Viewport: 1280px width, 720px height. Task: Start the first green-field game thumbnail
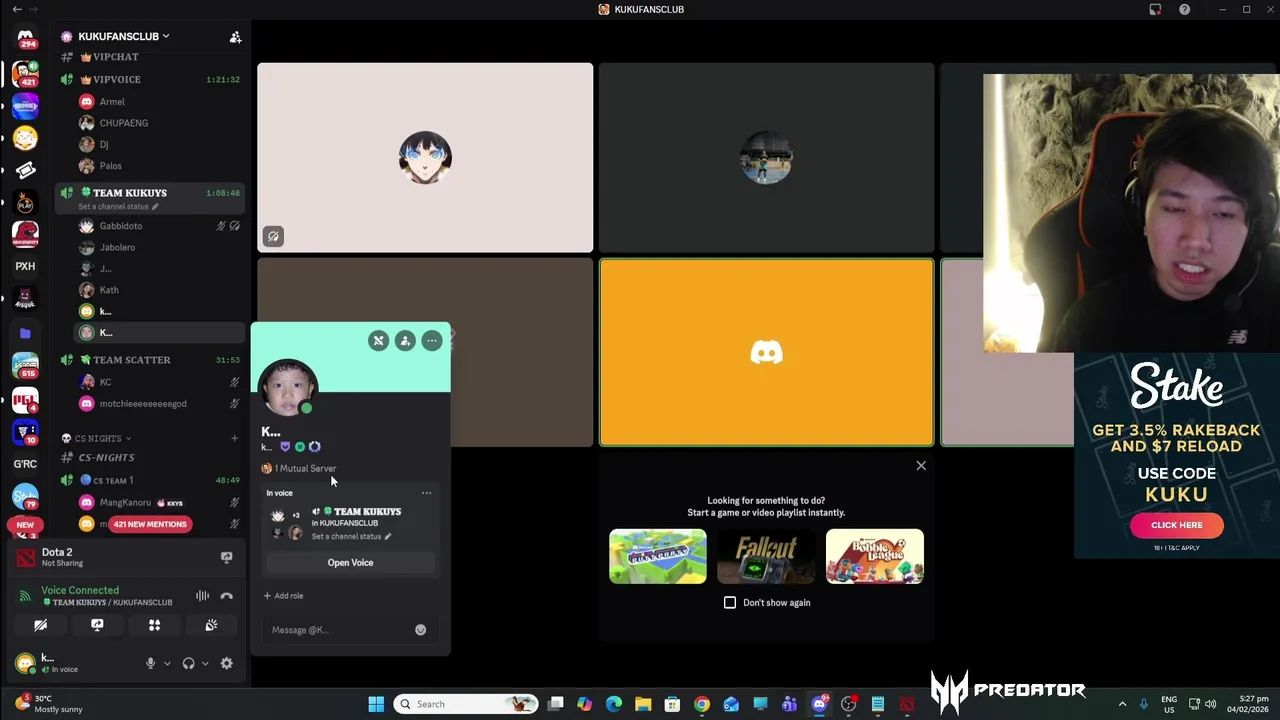658,557
